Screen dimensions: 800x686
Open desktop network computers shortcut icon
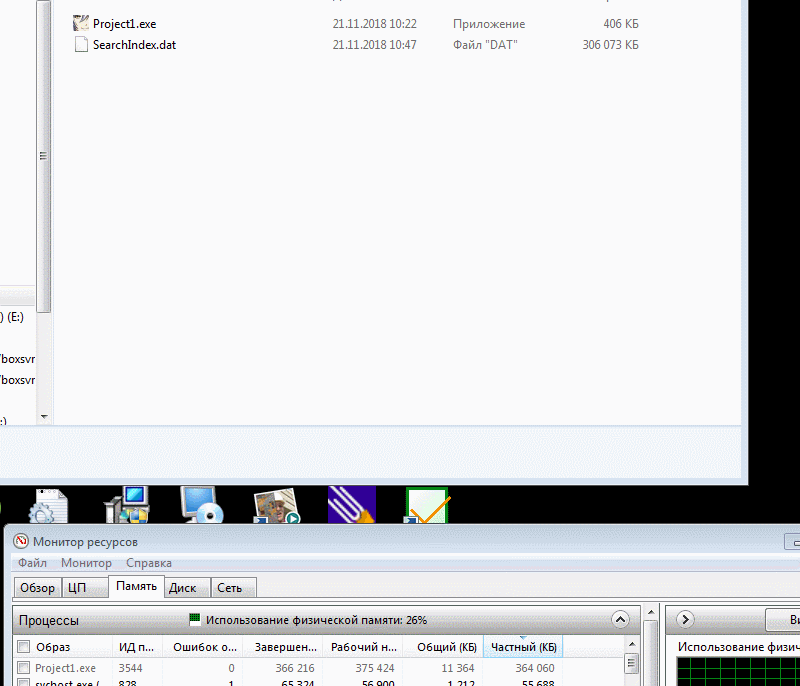tap(128, 505)
